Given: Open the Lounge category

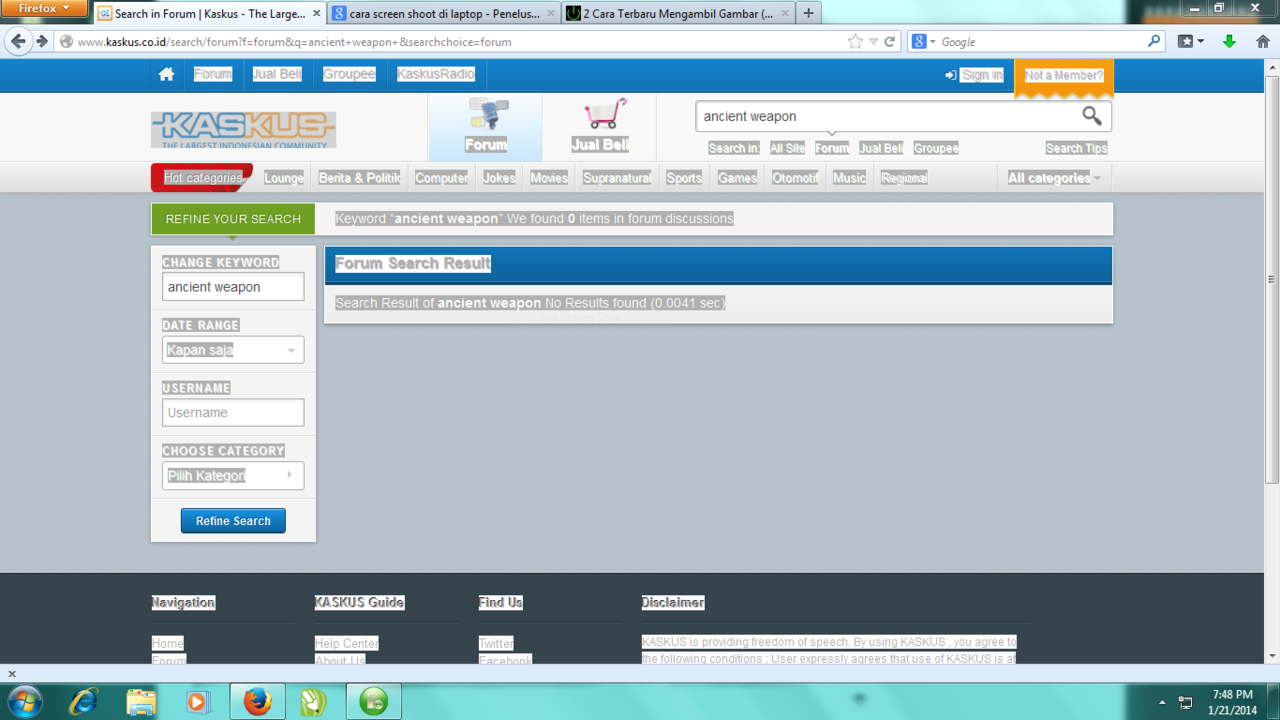Looking at the screenshot, I should [284, 178].
